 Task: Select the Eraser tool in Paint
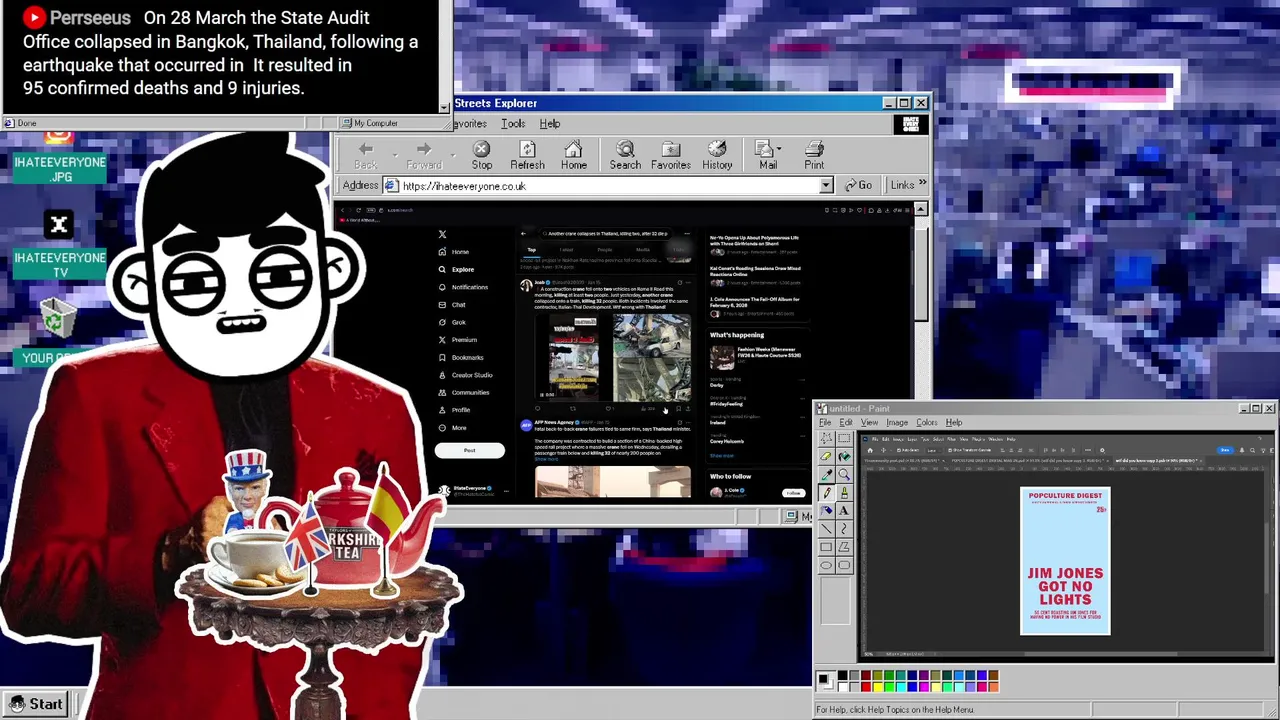point(826,456)
